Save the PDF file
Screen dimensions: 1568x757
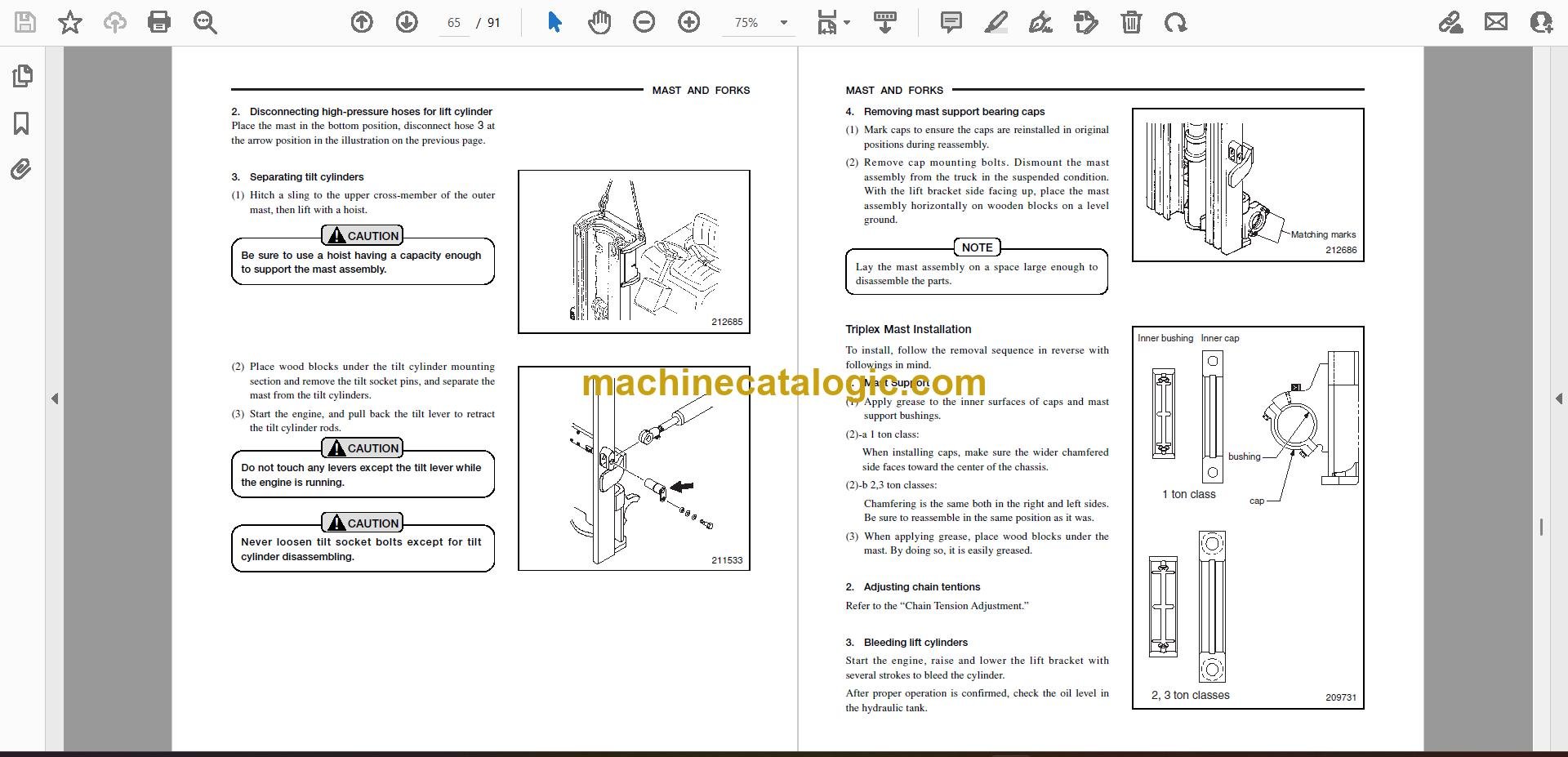(x=25, y=23)
